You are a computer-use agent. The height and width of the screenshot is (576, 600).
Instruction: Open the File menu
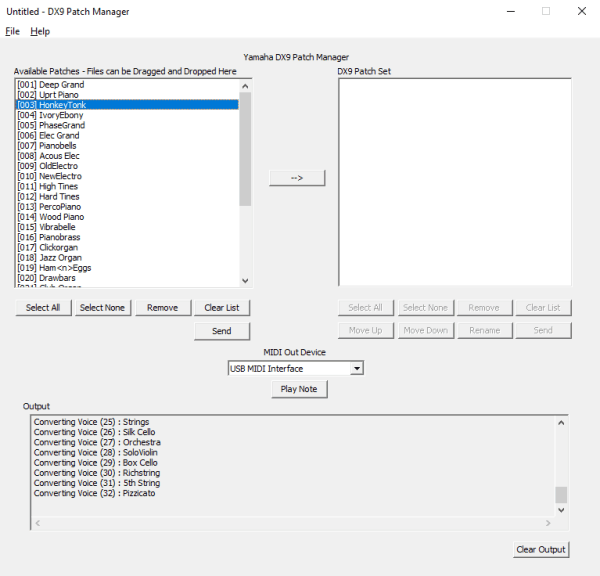pos(12,31)
